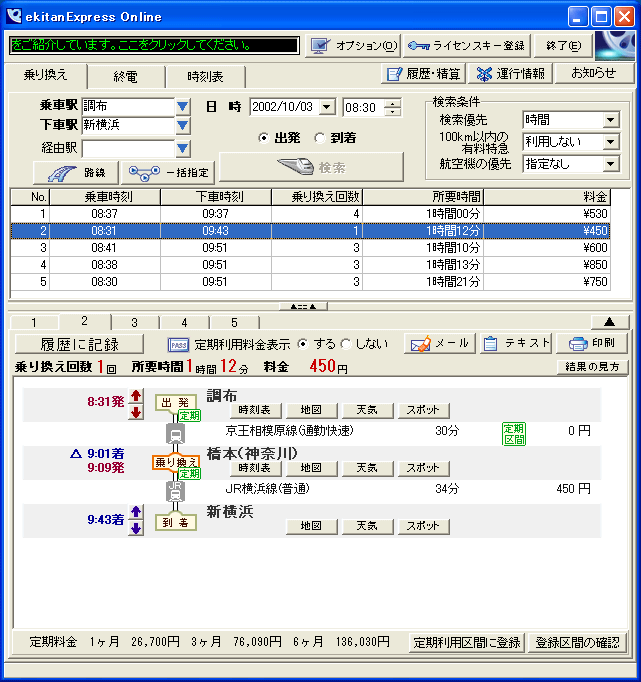The image size is (641, 682).
Task: Click pane splitter collapse handle
Action: coord(303,307)
